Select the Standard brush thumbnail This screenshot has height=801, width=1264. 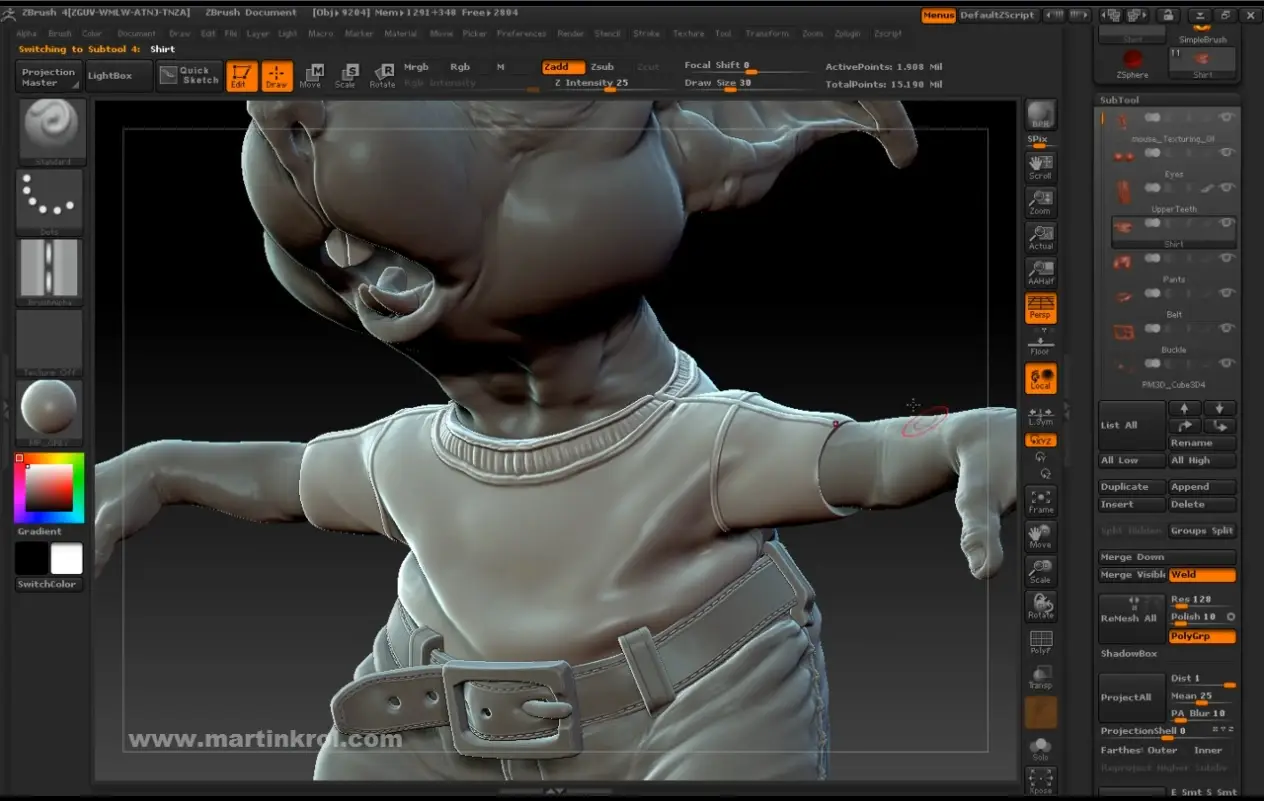click(x=50, y=130)
